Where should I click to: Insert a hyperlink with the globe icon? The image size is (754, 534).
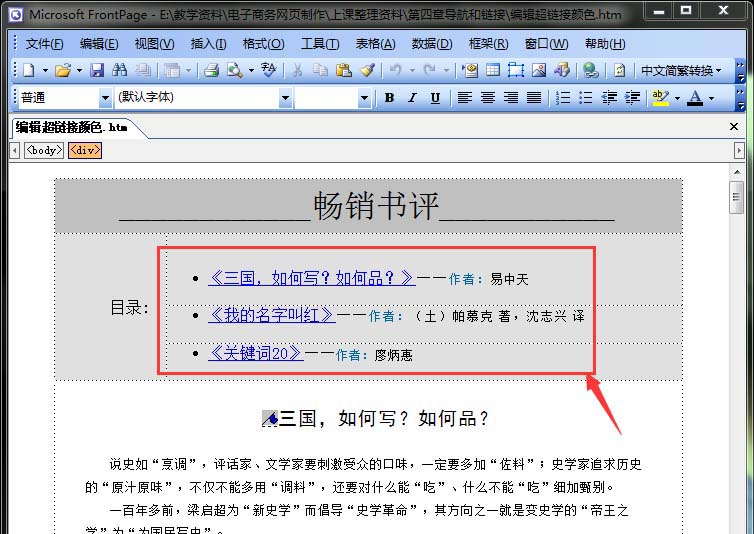coord(591,71)
